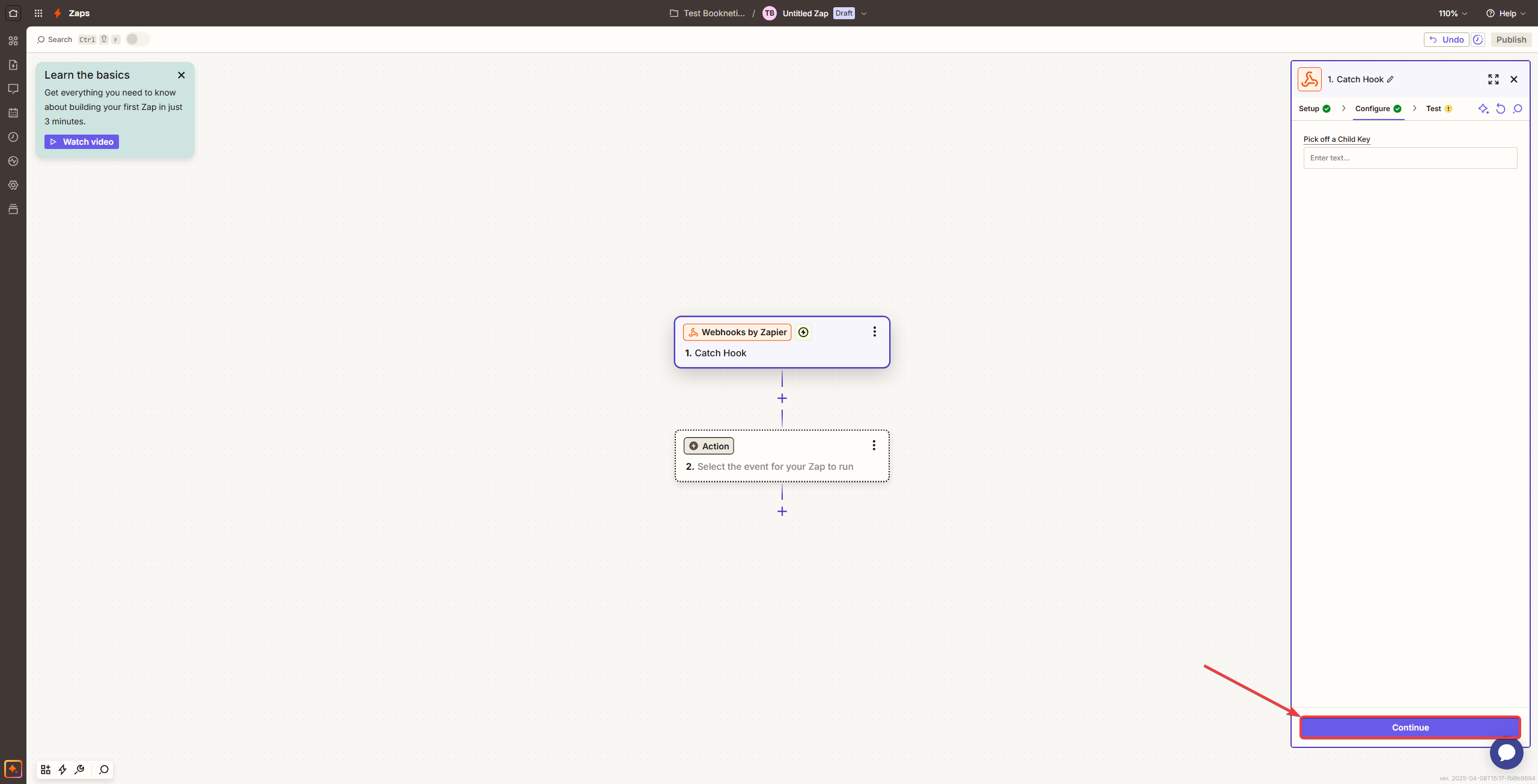Click the lightning bolt icon in bottom toolbar

pos(62,770)
